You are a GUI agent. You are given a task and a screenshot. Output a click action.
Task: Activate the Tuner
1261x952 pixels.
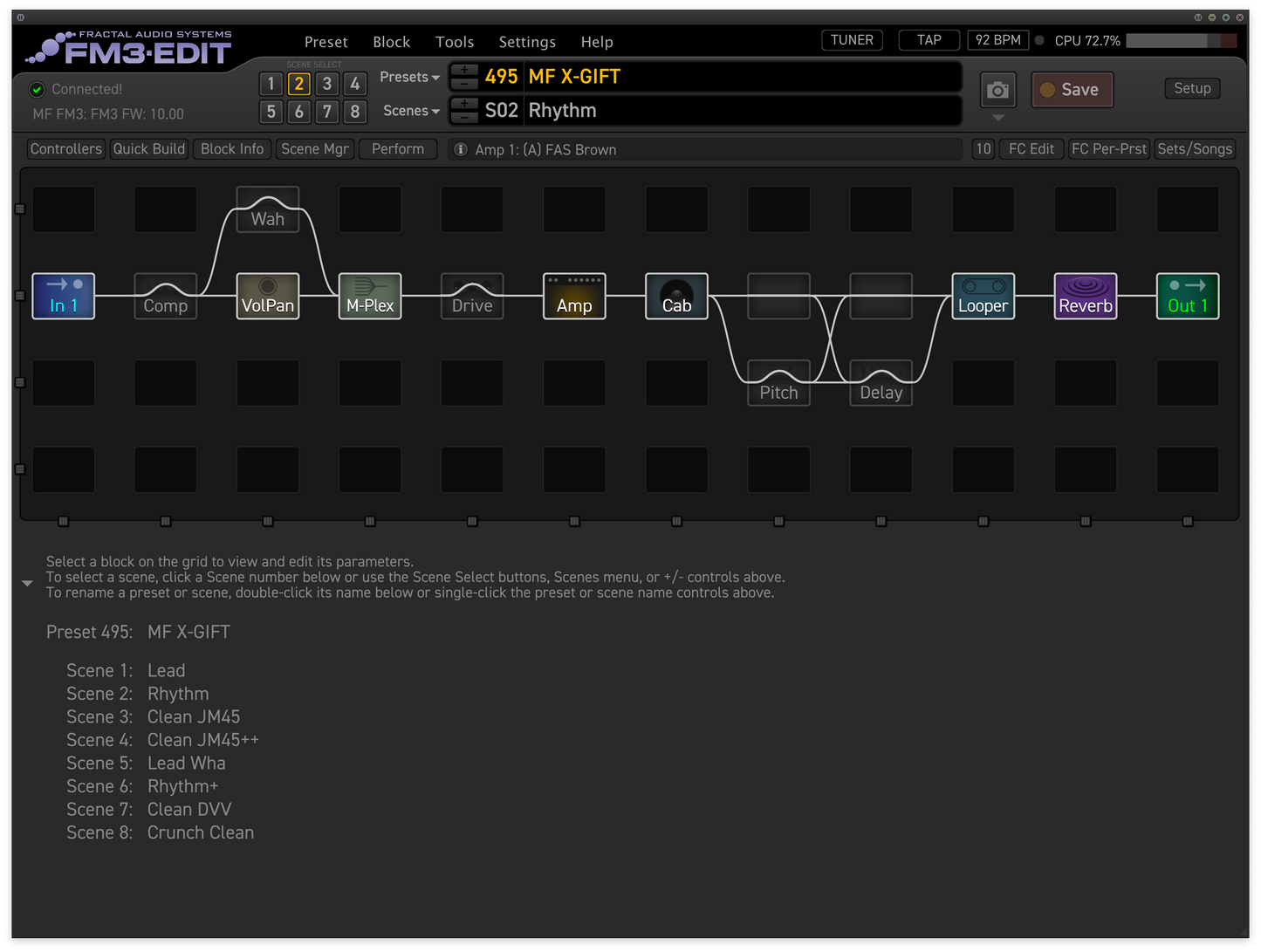tap(851, 39)
